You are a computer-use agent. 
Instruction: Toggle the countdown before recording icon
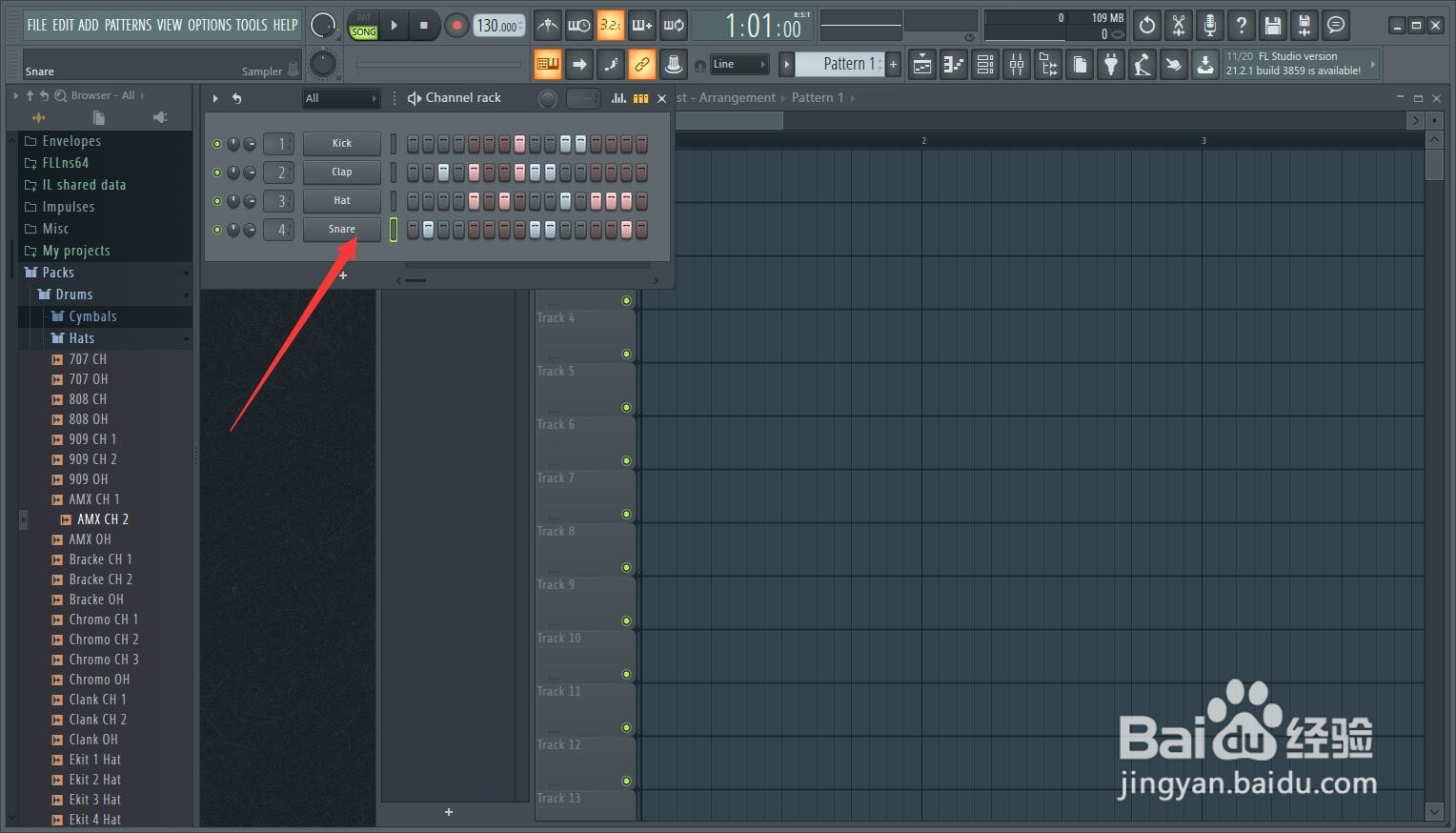coord(610,25)
